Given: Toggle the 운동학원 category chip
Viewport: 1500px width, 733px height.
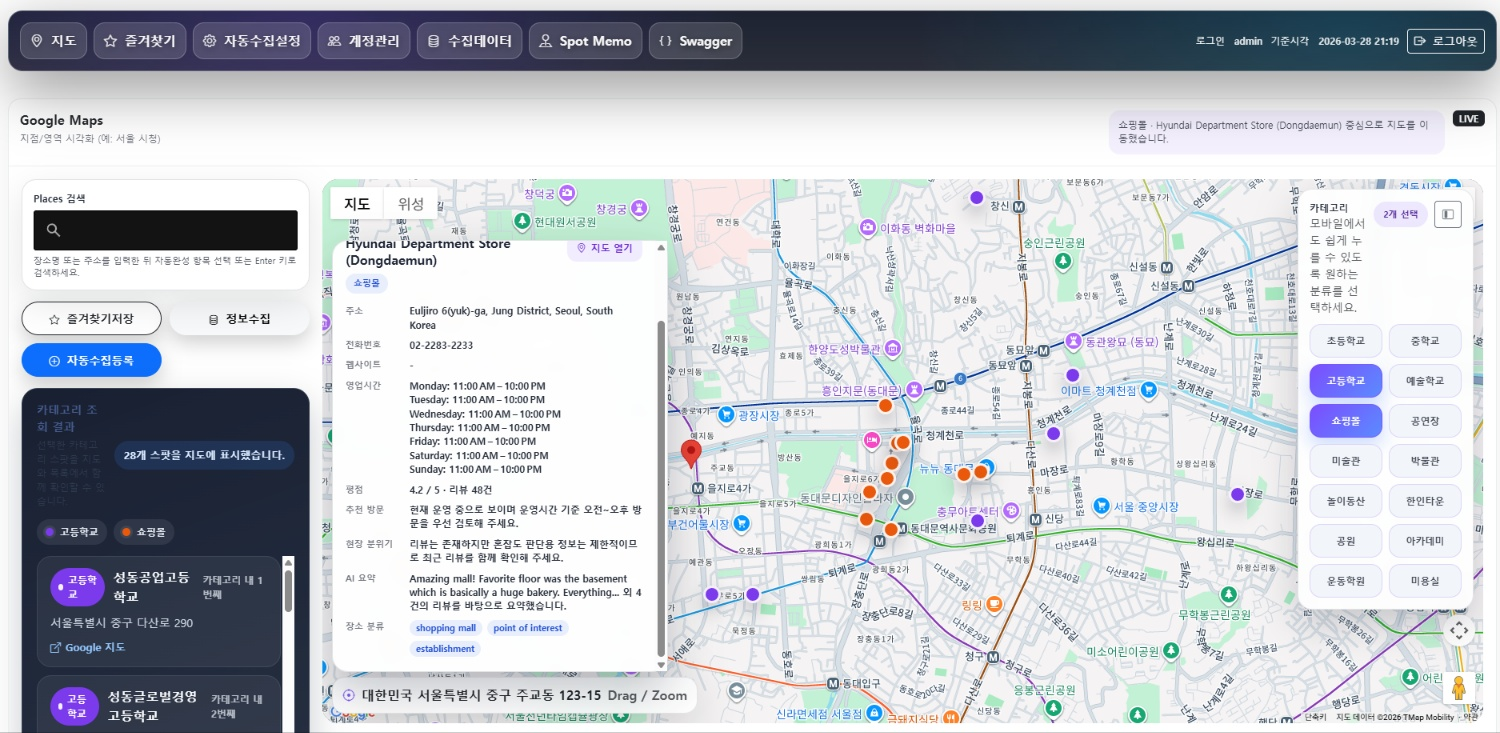Looking at the screenshot, I should pyautogui.click(x=1346, y=581).
